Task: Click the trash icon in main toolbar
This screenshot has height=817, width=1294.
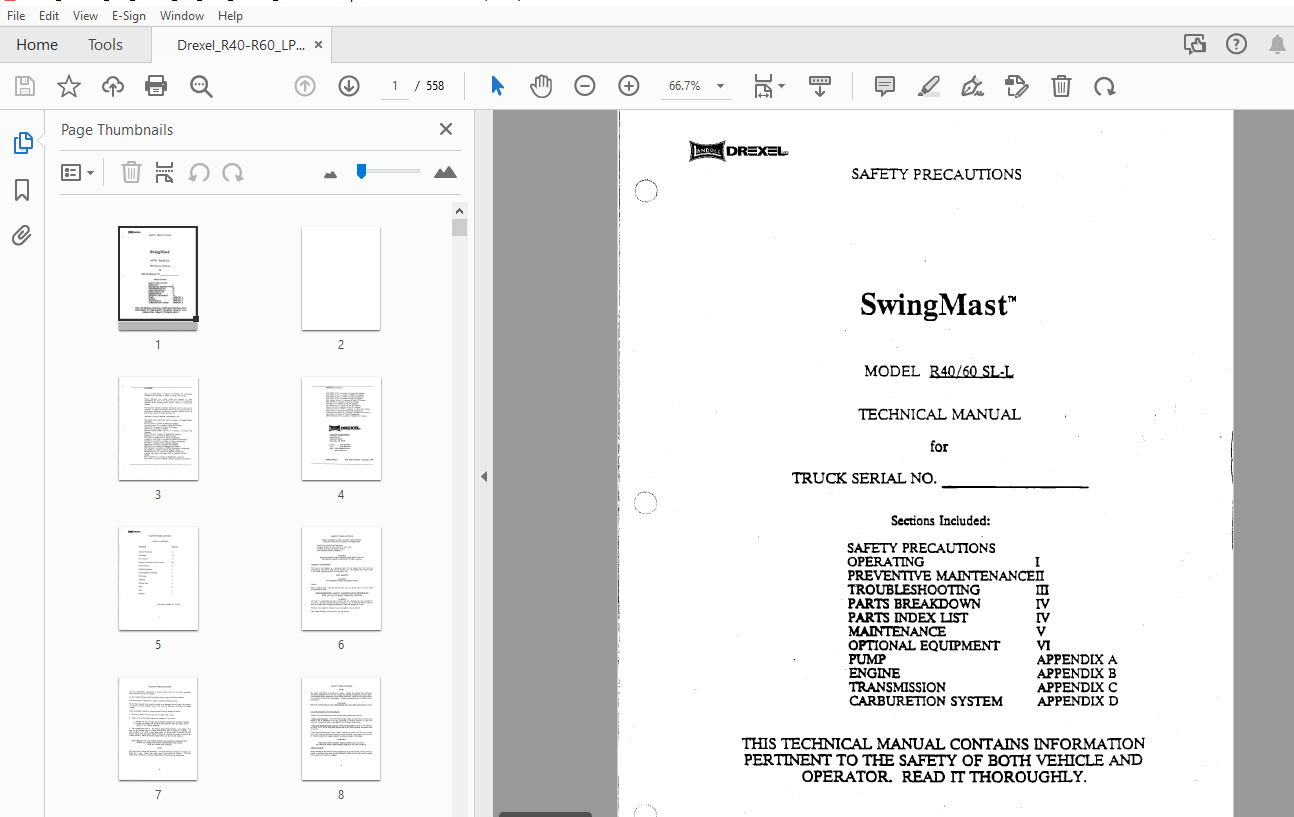Action: pos(1061,86)
